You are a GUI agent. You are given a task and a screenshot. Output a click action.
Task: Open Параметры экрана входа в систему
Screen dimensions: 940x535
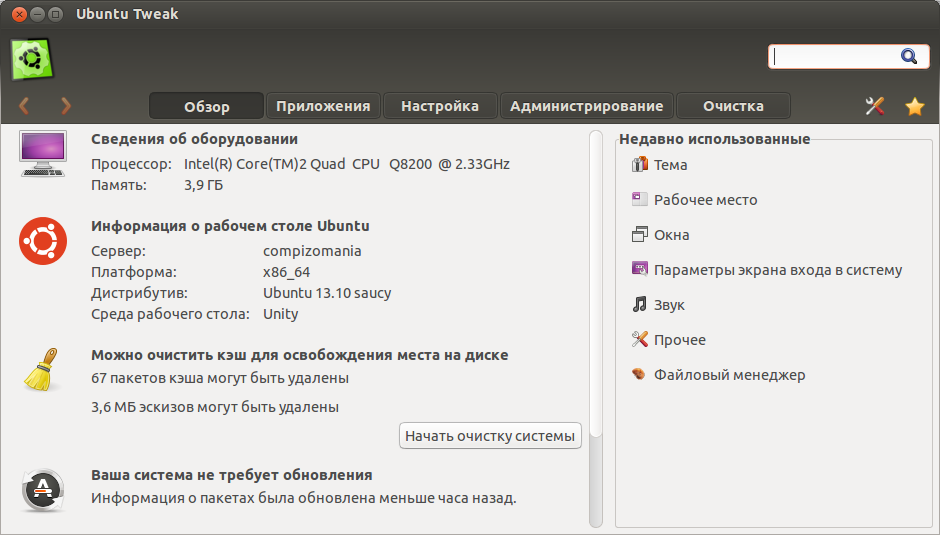click(x=778, y=270)
